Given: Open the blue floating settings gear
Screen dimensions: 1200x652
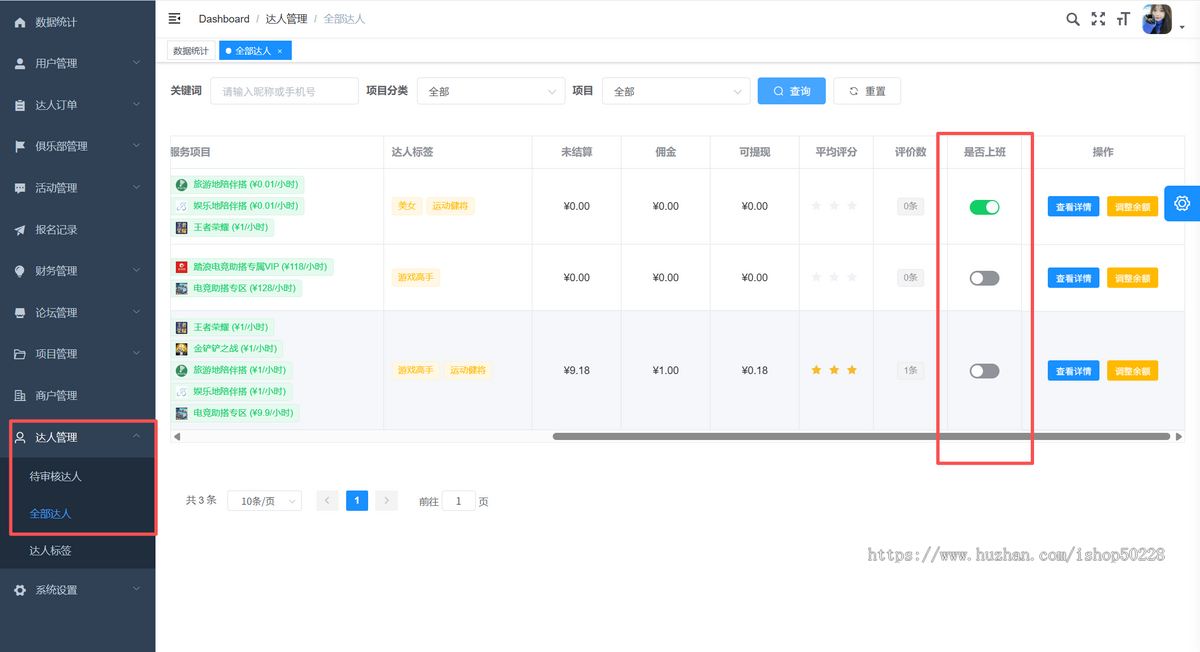Looking at the screenshot, I should (1182, 204).
